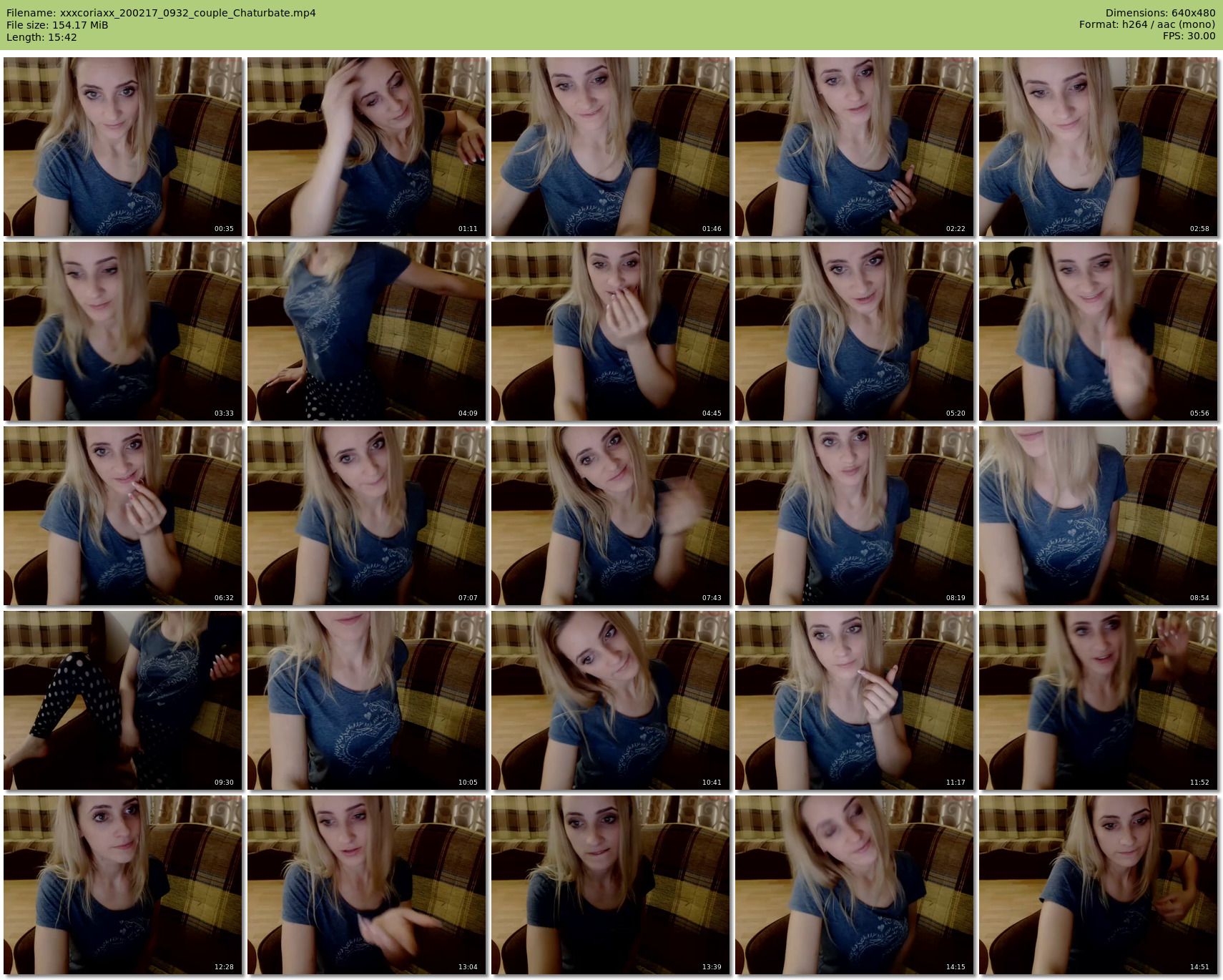Image resolution: width=1223 pixels, height=980 pixels.
Task: Open the thumbnail stamped 01:11
Action: (367, 147)
